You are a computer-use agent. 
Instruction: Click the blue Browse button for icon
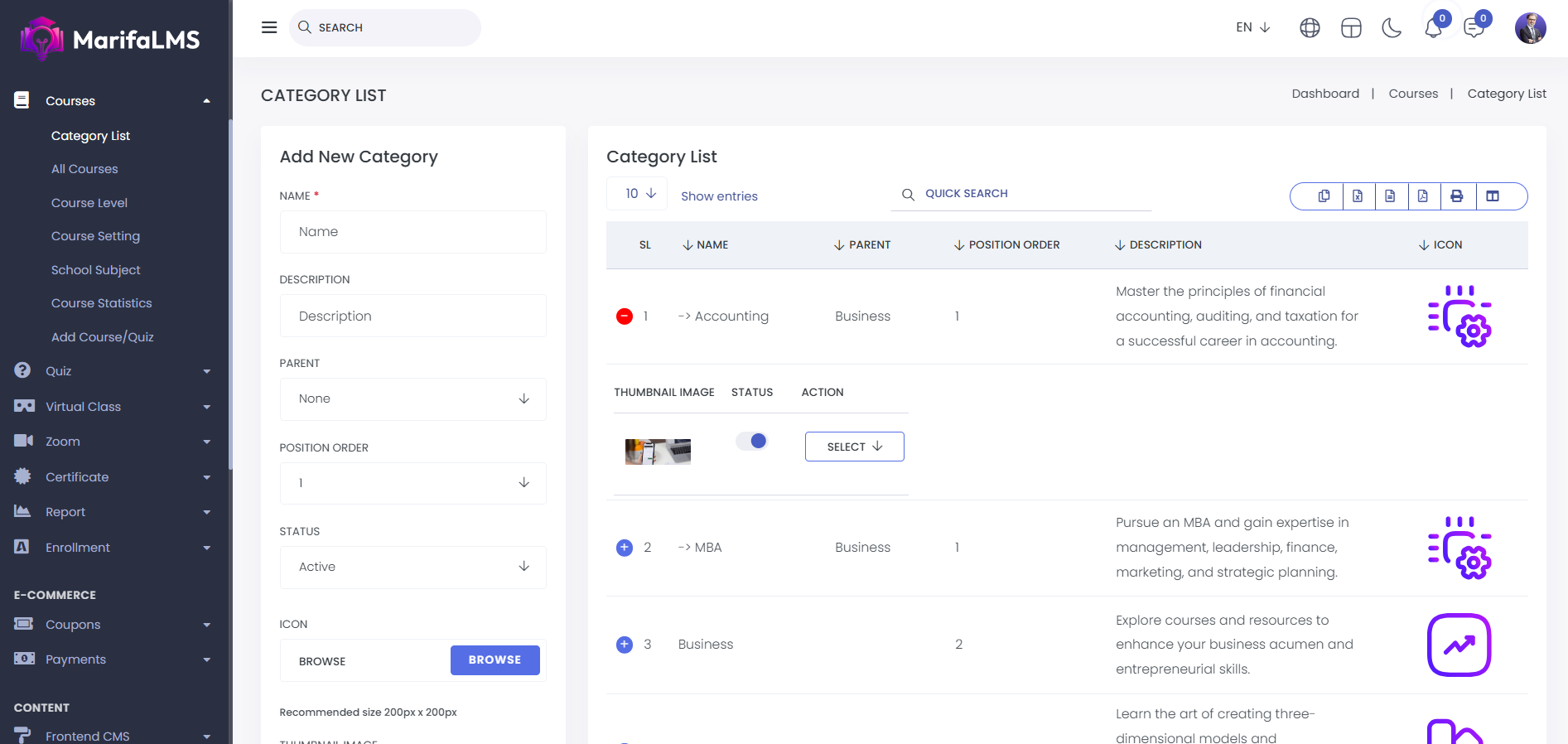click(495, 660)
